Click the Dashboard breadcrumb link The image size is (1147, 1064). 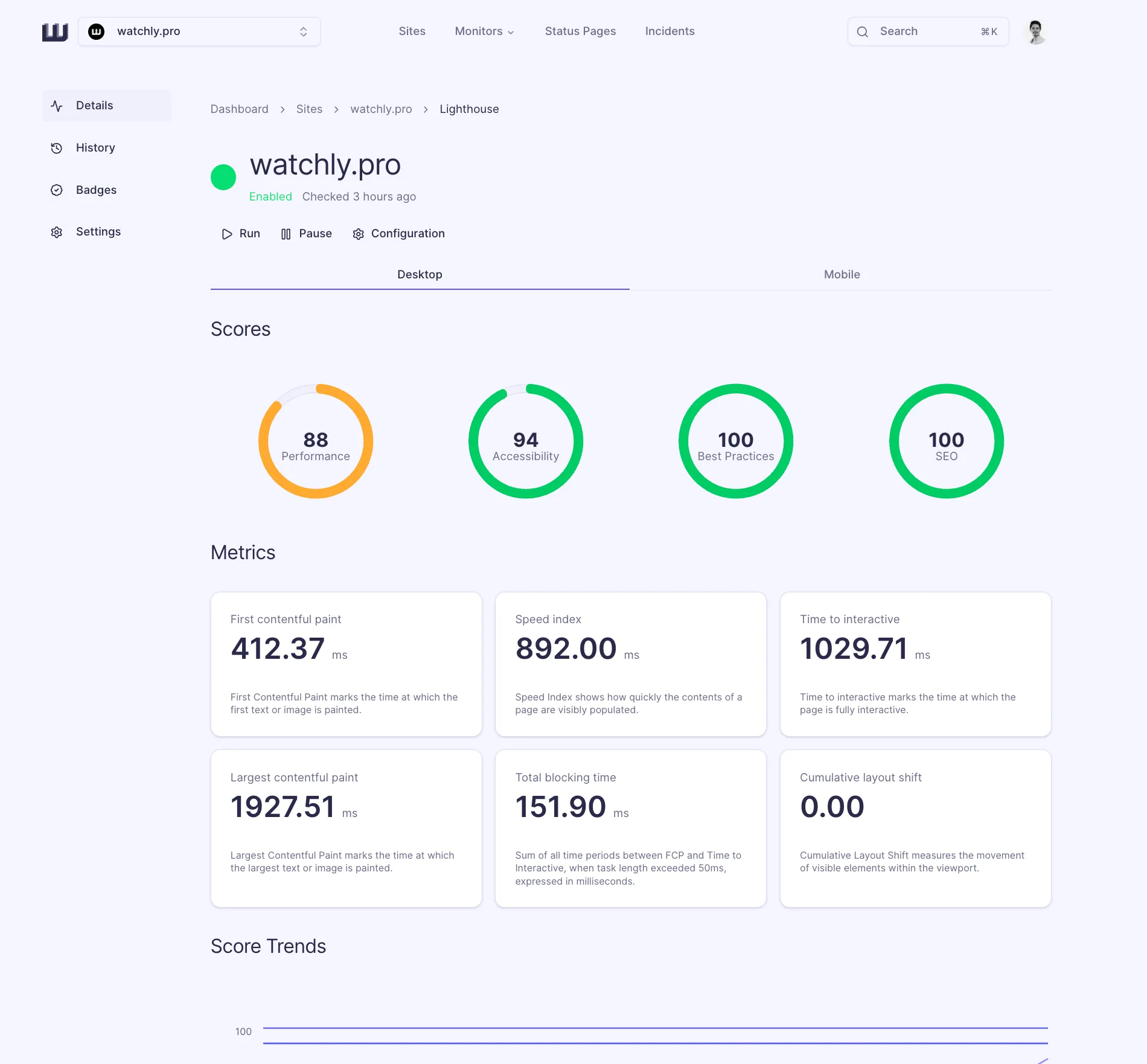239,109
